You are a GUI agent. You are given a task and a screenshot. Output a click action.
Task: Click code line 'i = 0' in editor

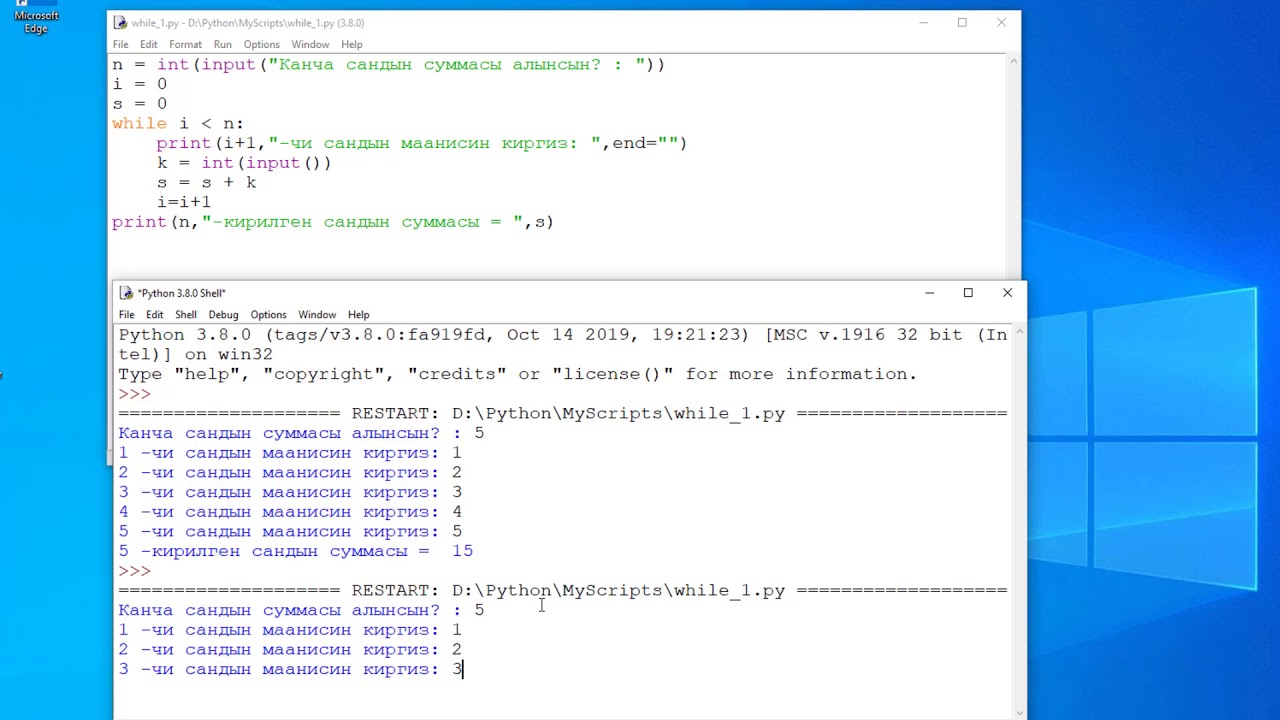pos(140,84)
